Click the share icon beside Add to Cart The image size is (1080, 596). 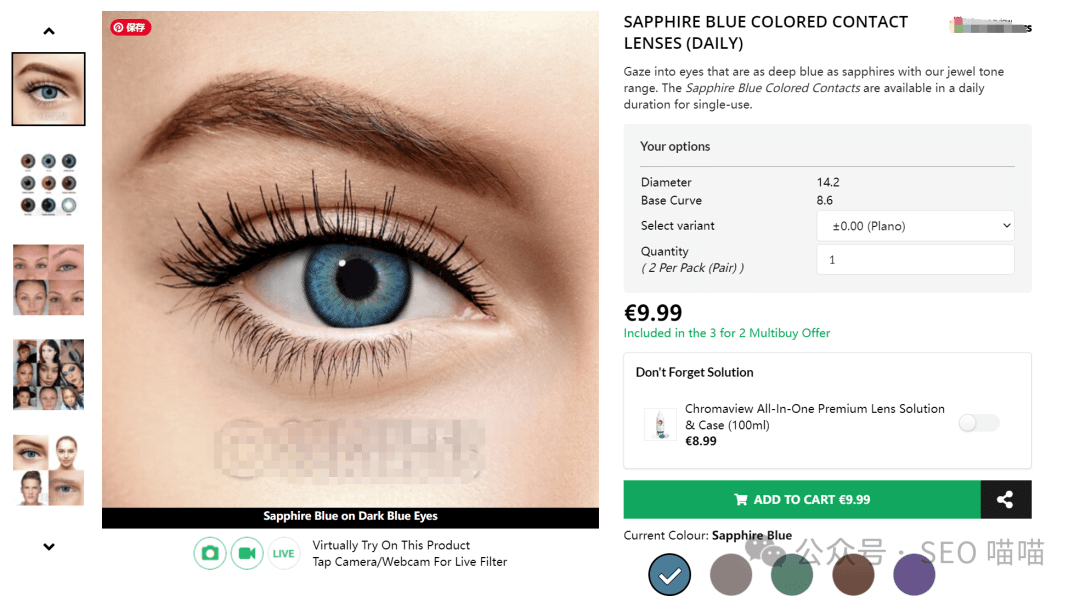click(1006, 500)
